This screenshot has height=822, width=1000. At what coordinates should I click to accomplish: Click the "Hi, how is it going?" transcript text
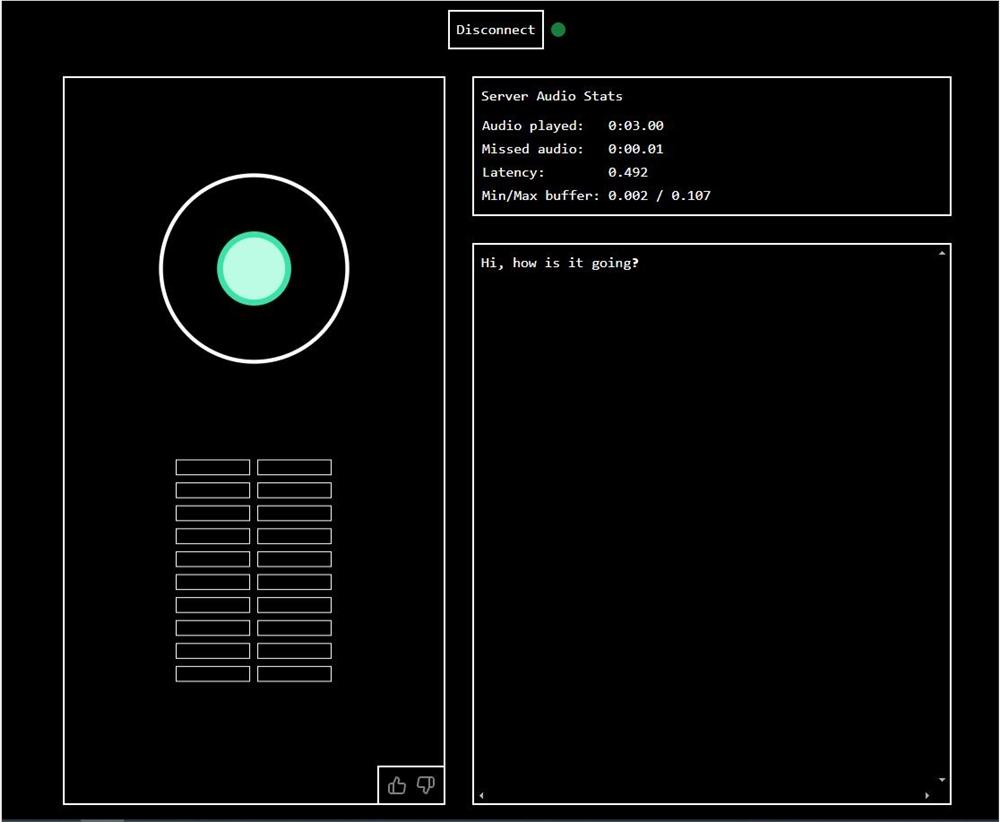(560, 264)
